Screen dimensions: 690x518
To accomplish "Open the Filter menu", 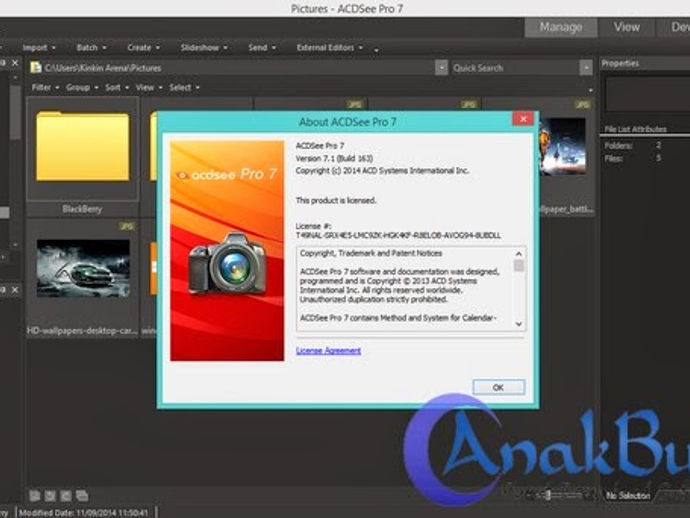I will point(45,88).
